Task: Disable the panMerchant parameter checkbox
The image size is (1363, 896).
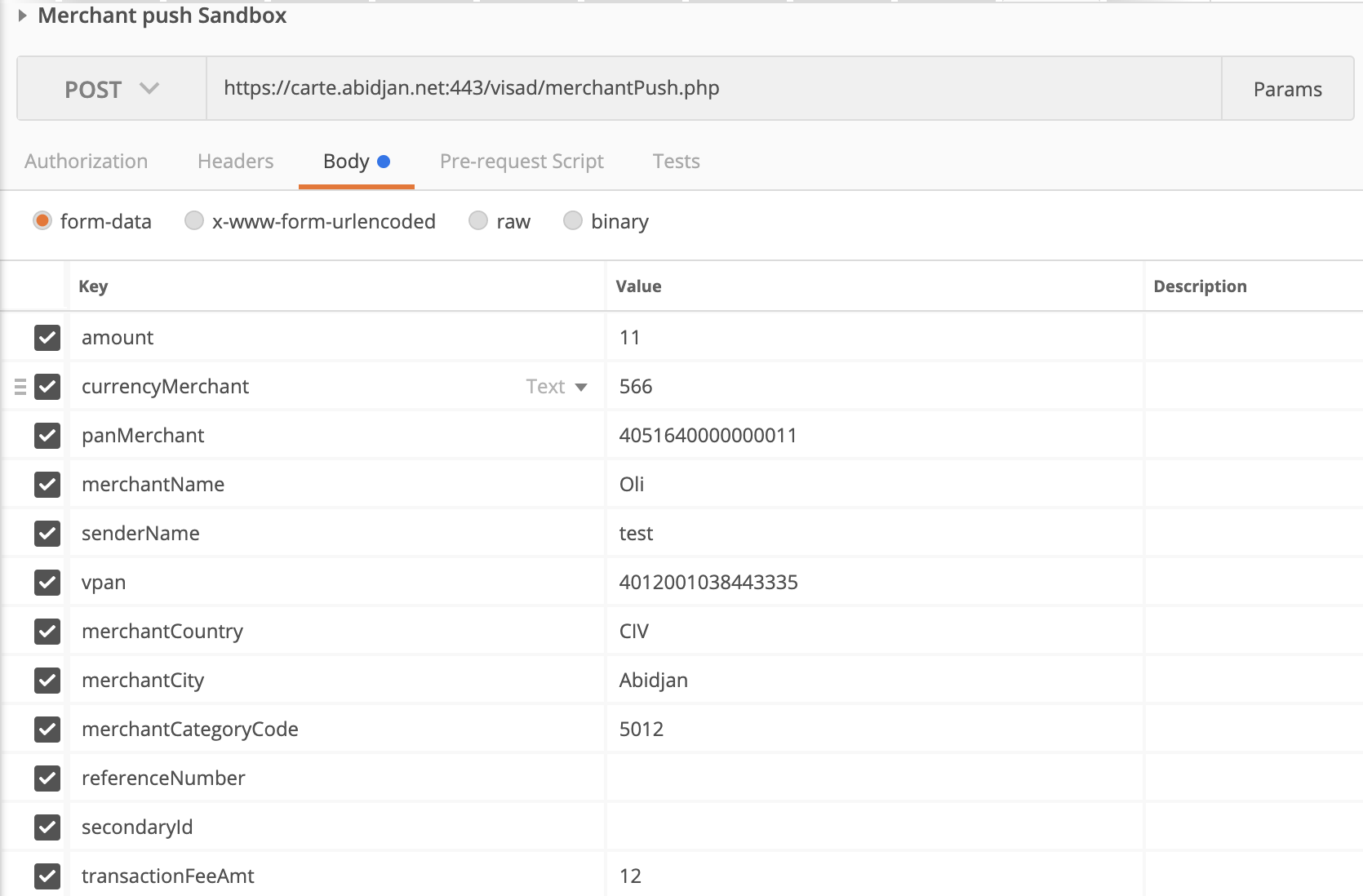Action: point(47,436)
